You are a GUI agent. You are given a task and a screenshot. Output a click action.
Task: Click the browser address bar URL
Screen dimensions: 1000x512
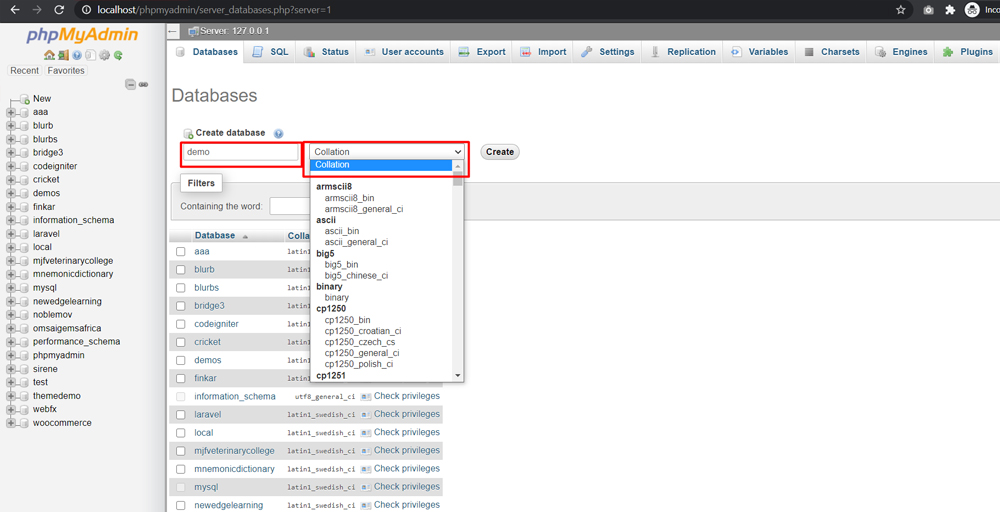click(214, 10)
